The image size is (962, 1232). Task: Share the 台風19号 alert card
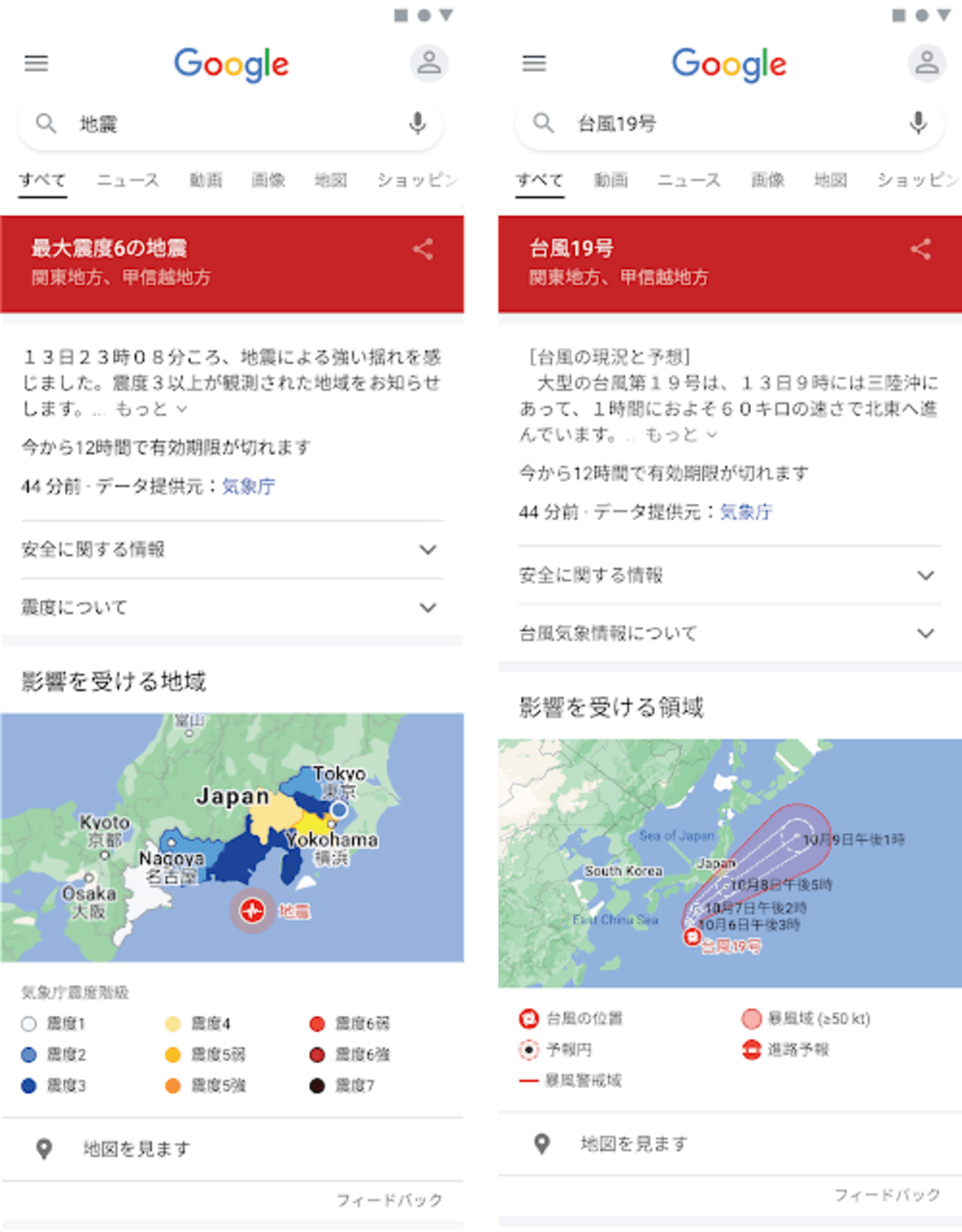(x=921, y=249)
